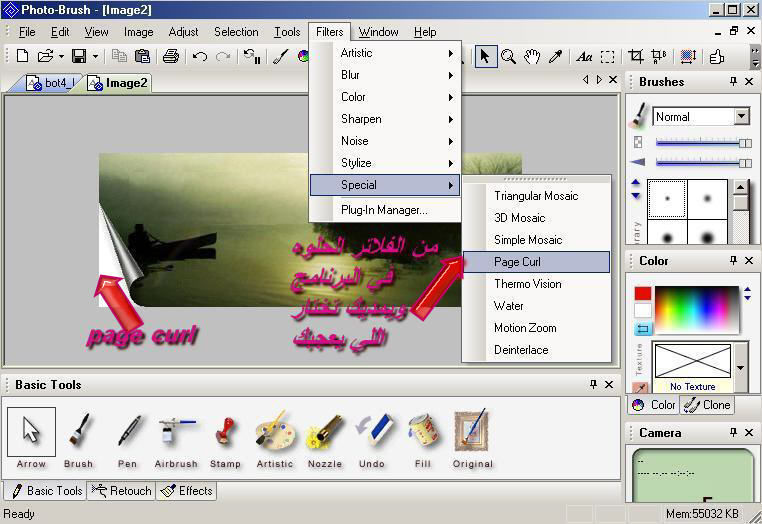Pin the Brushes panel
This screenshot has width=762, height=524.
pyautogui.click(x=733, y=82)
